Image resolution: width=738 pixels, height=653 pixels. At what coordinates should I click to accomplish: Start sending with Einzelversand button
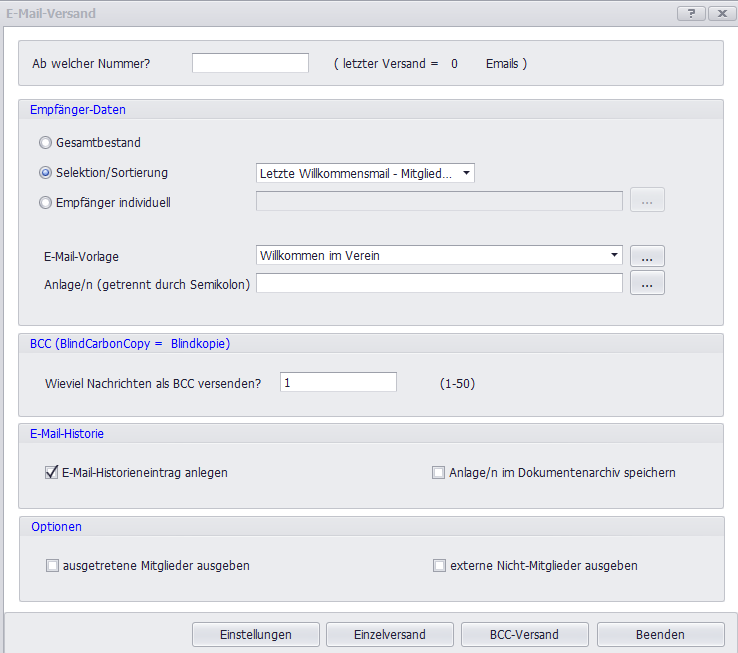pos(390,634)
